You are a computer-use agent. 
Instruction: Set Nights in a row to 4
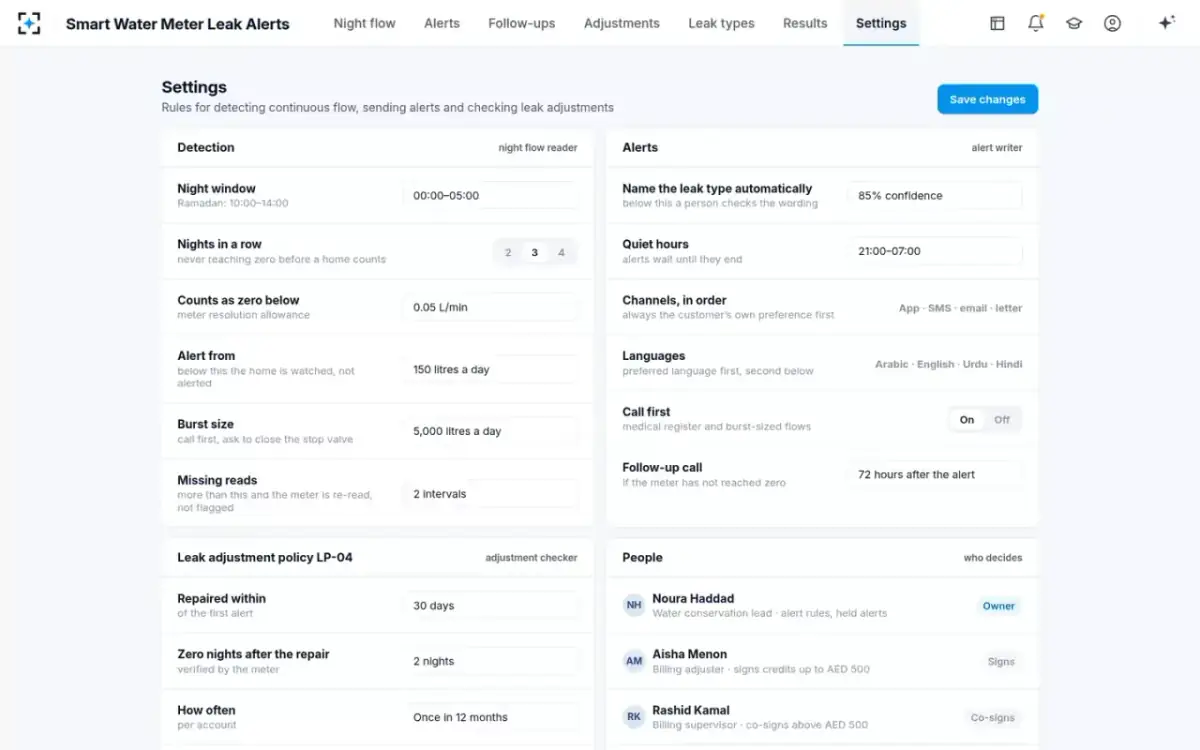[x=561, y=253]
